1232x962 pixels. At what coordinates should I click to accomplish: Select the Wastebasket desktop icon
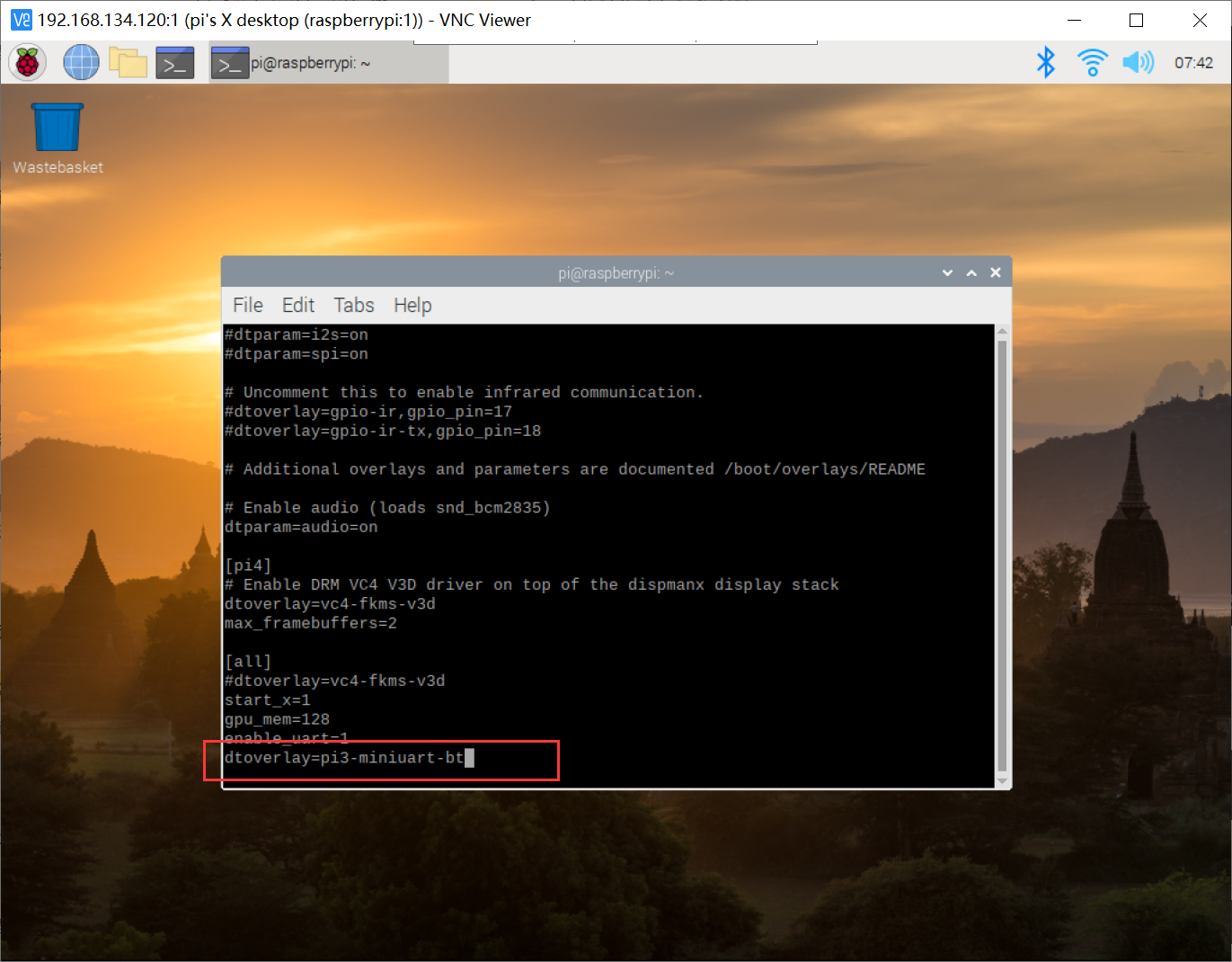point(58,138)
